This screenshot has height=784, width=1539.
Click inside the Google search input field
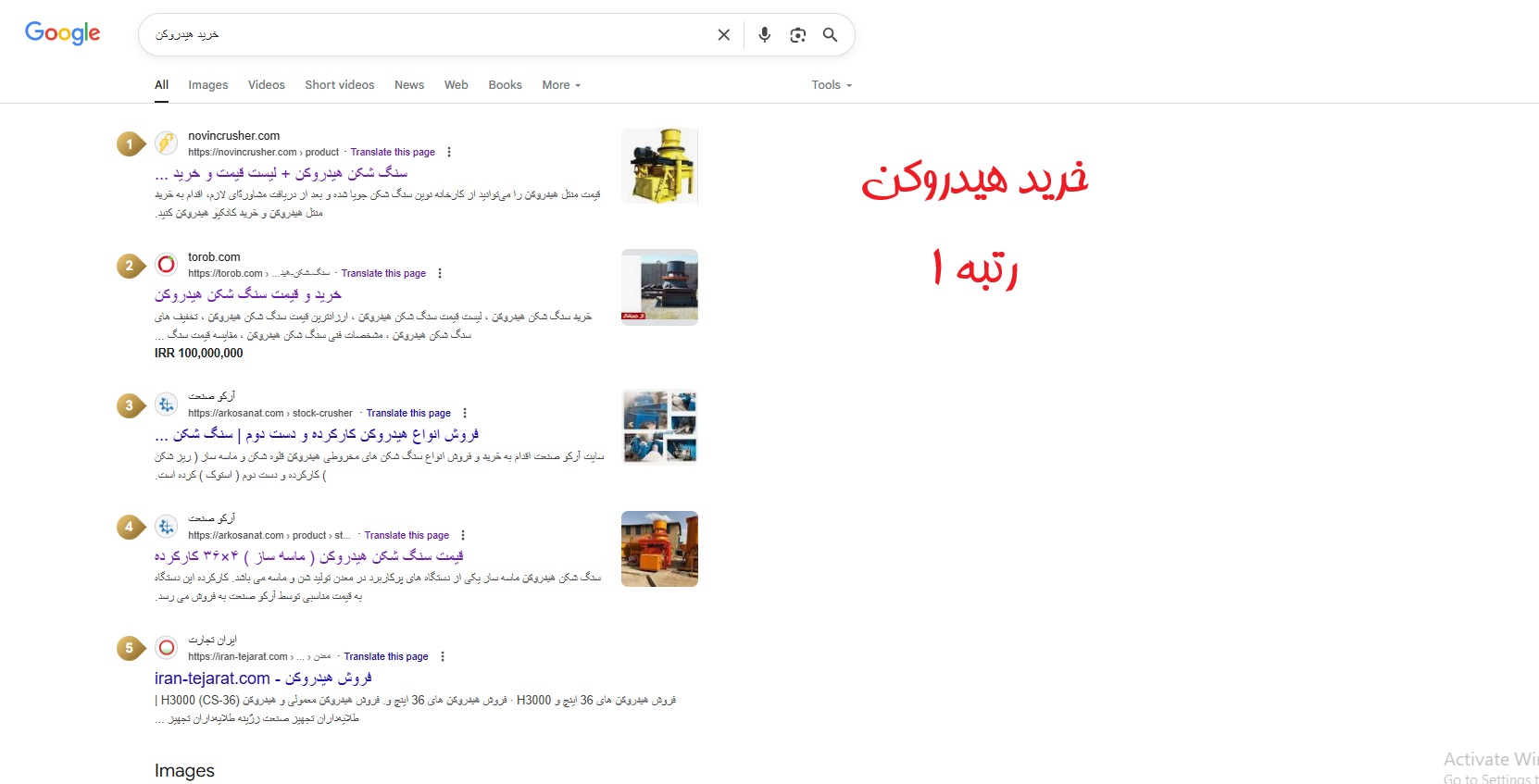click(x=426, y=34)
